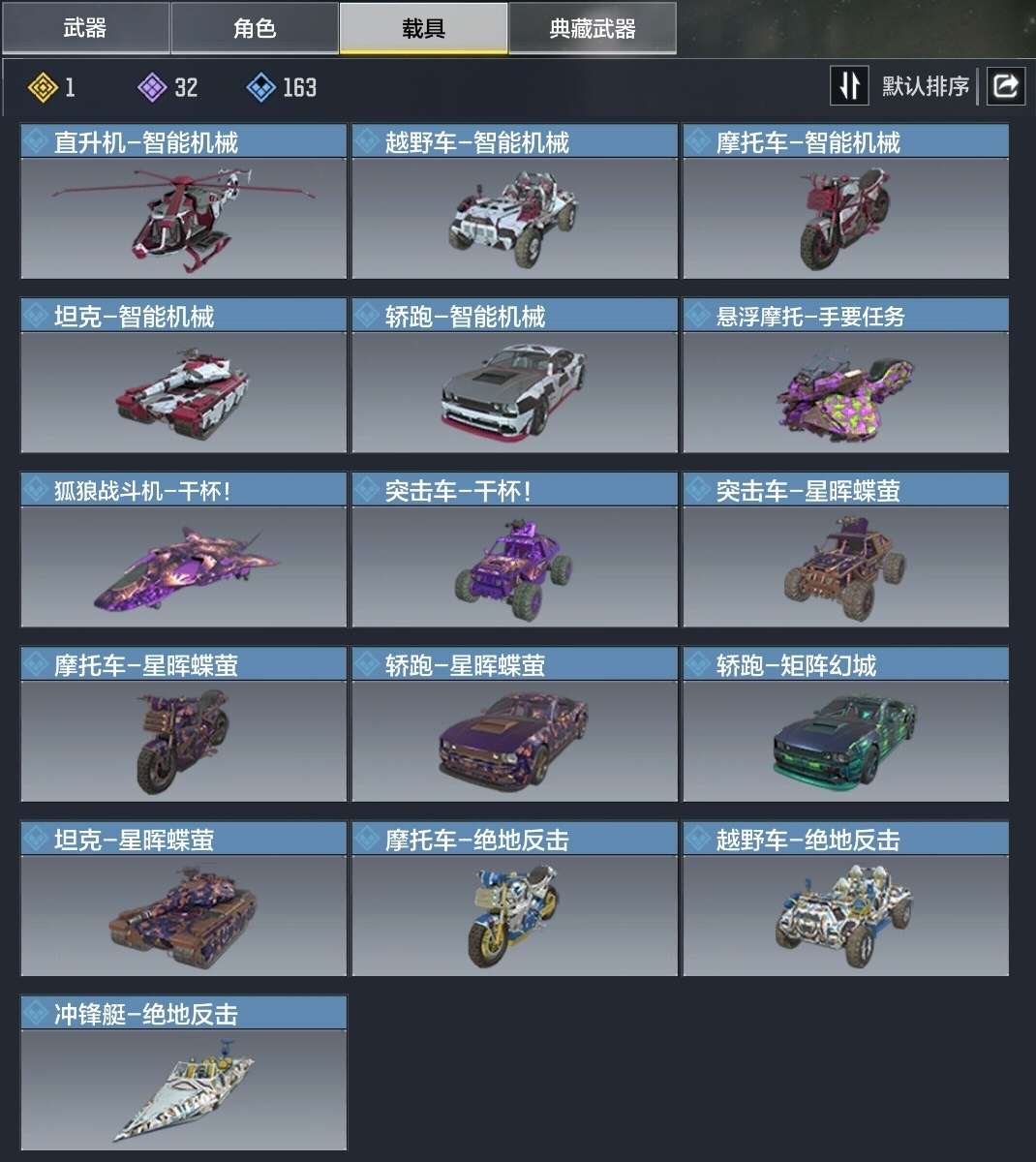Select the 载具 tab

pyautogui.click(x=423, y=28)
